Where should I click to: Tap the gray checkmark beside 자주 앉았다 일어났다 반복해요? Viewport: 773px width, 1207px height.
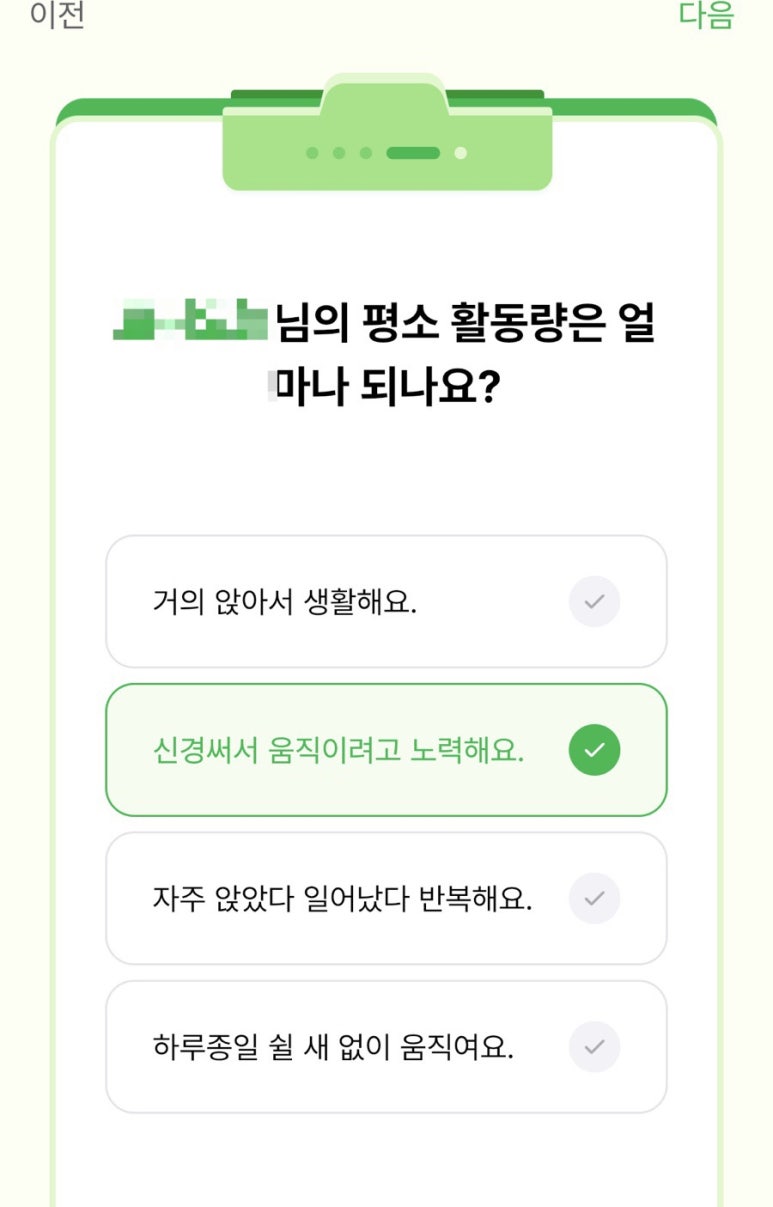click(594, 898)
